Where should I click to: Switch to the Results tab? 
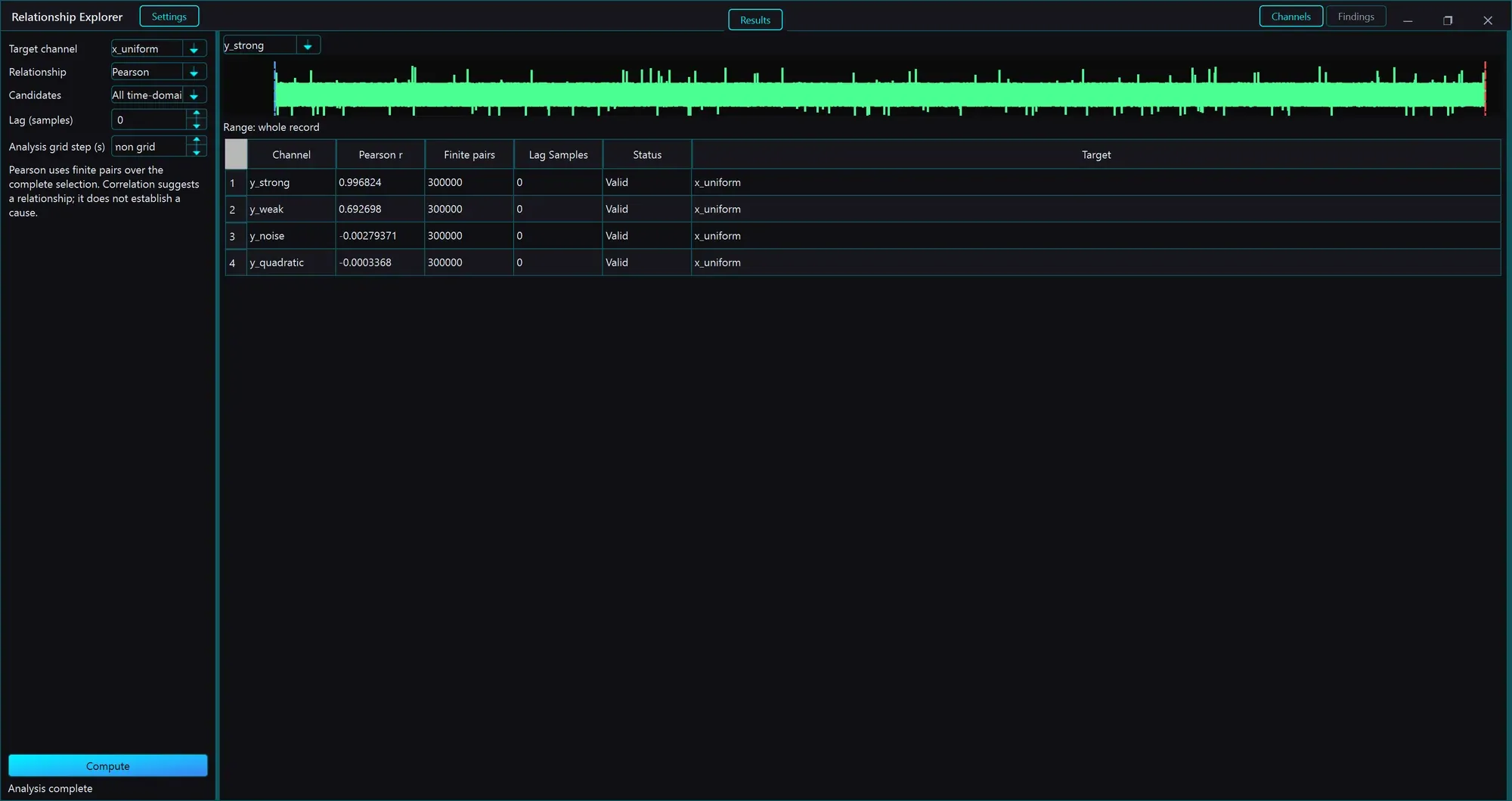coord(755,20)
